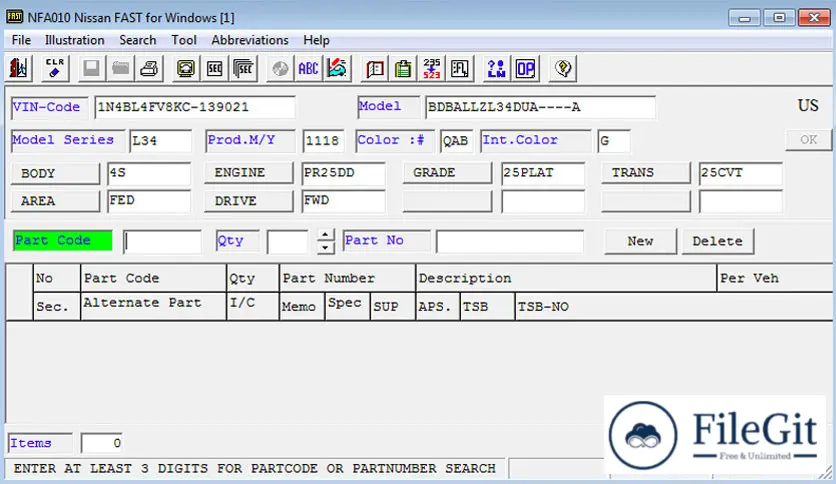
Task: Click the VIN-Code input field
Action: click(x=195, y=107)
